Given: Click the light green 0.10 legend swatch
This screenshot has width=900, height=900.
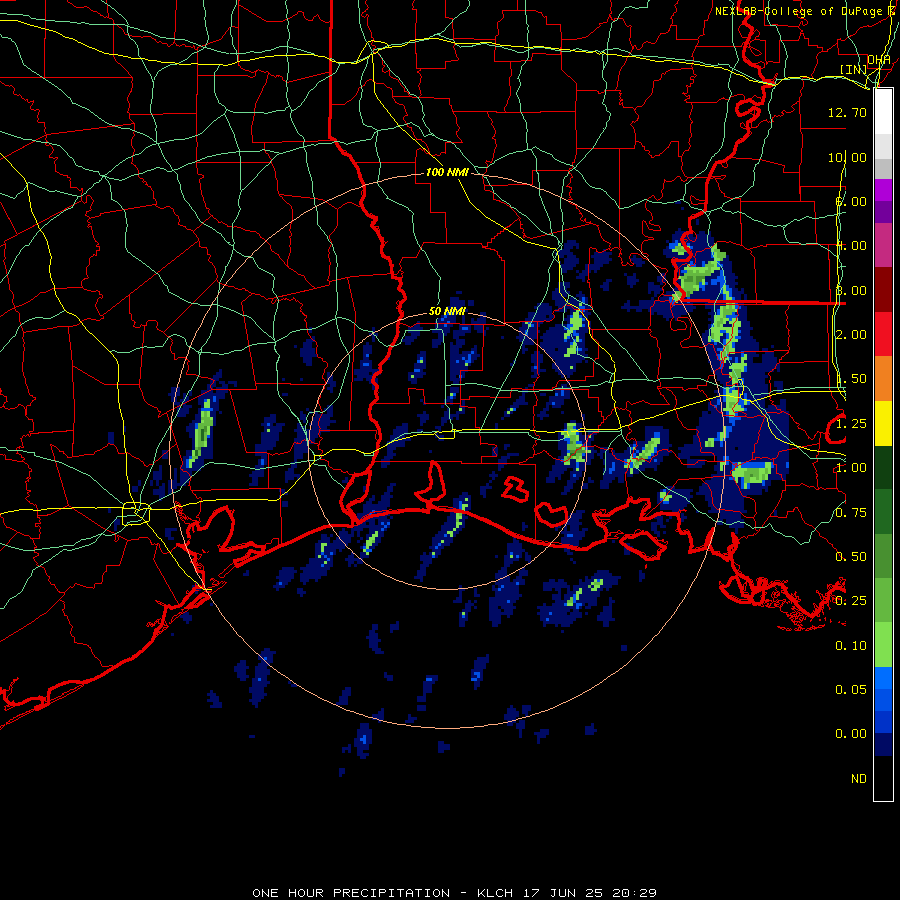Looking at the screenshot, I should 883,645.
